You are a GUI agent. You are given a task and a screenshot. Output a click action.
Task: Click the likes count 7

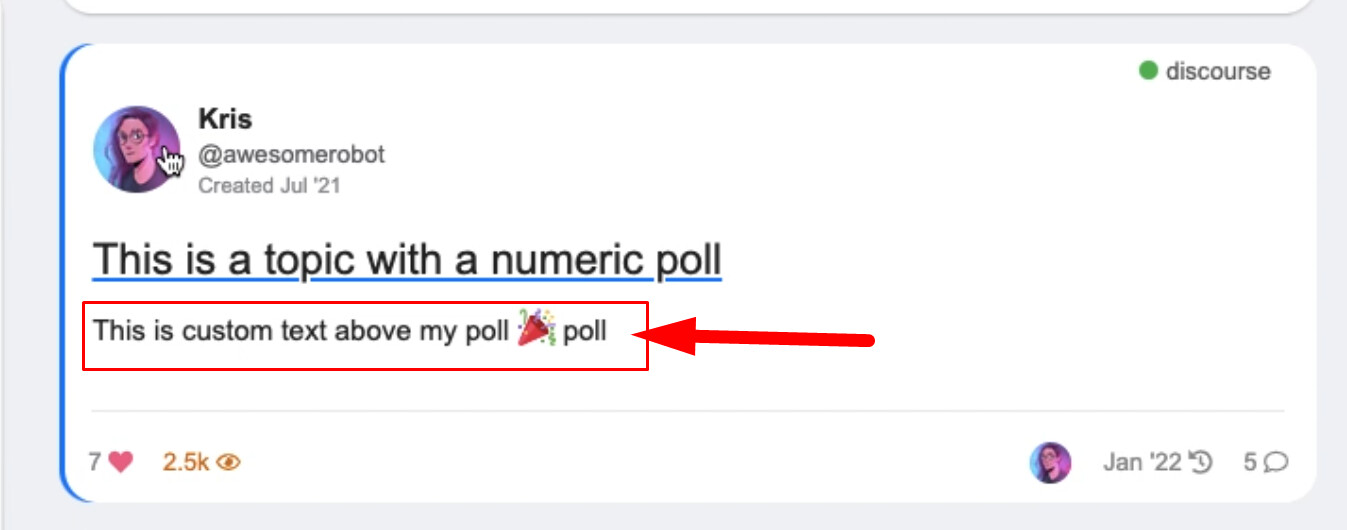tap(95, 462)
